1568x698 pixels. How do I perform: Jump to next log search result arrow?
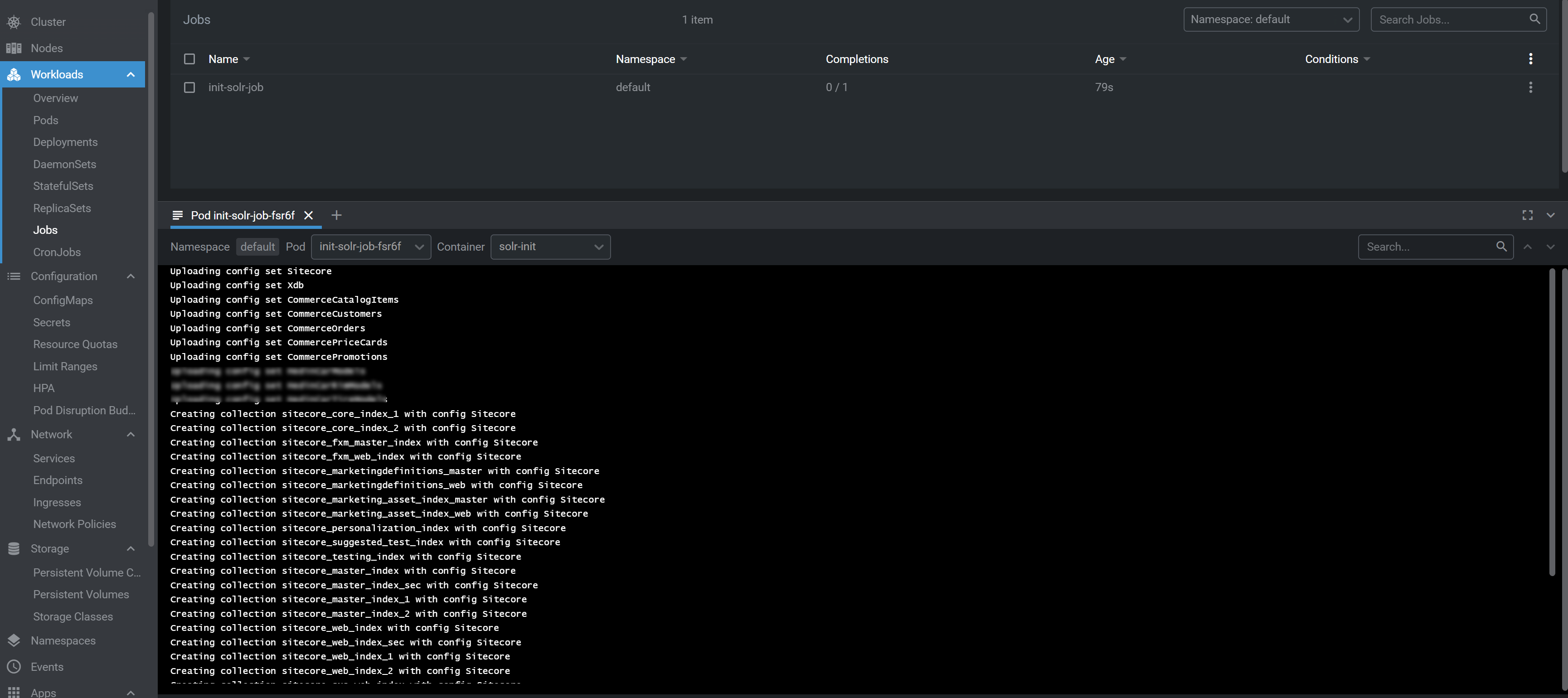pyautogui.click(x=1550, y=247)
